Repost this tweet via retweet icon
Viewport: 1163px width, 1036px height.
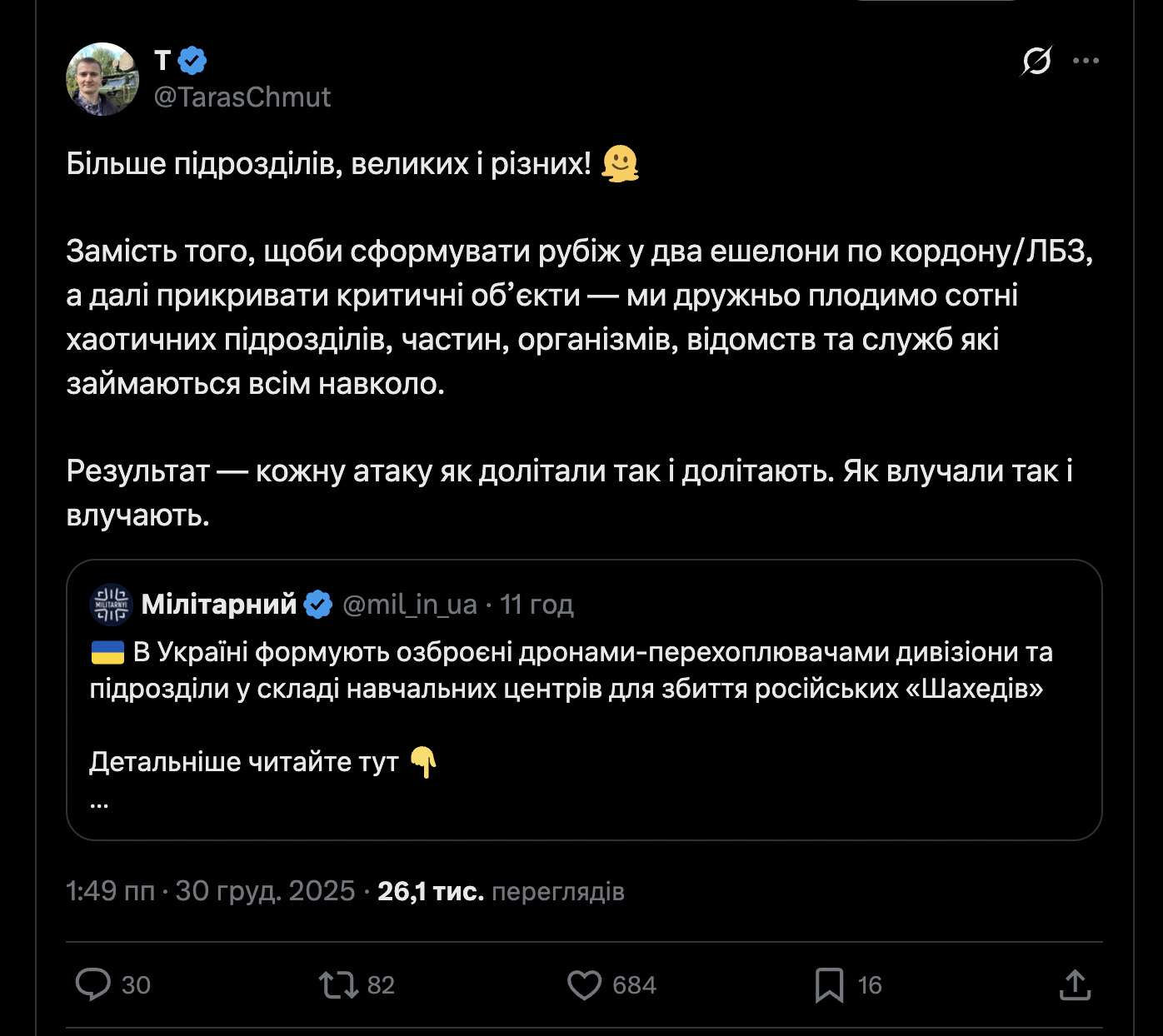click(x=338, y=984)
